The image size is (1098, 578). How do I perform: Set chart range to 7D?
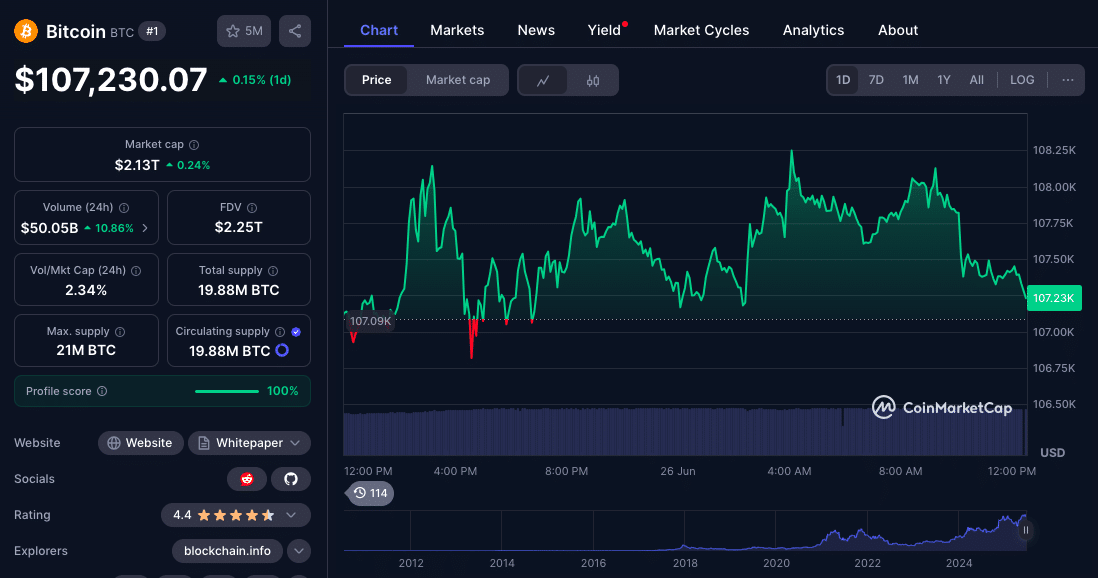coord(876,80)
